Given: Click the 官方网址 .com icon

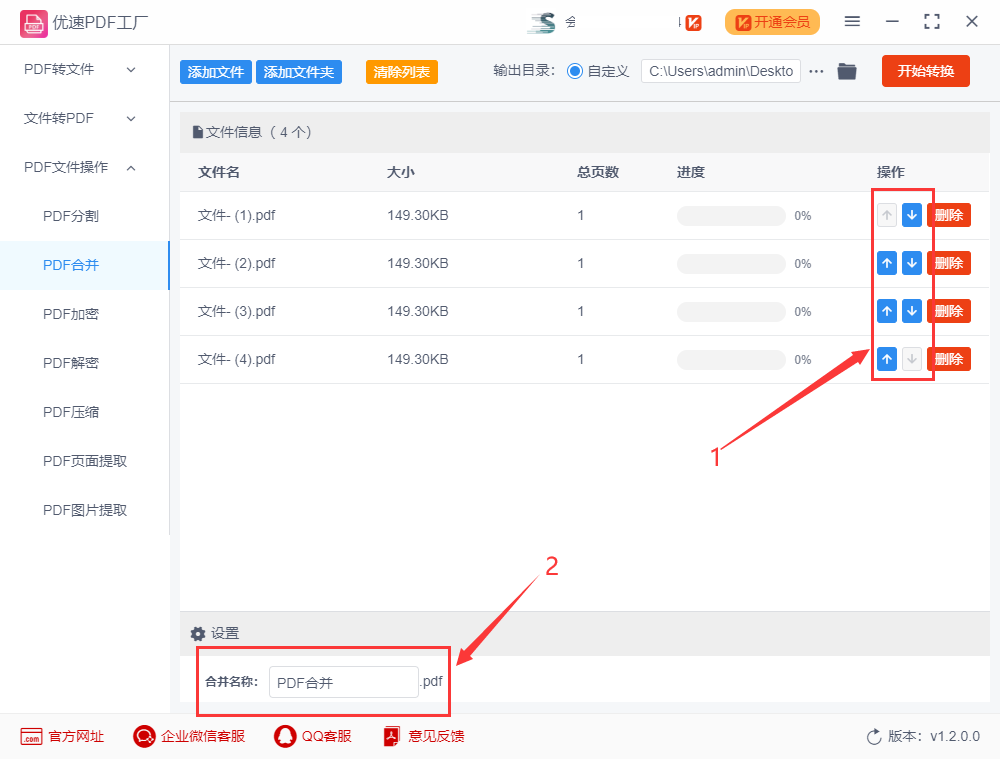Looking at the screenshot, I should 31,736.
